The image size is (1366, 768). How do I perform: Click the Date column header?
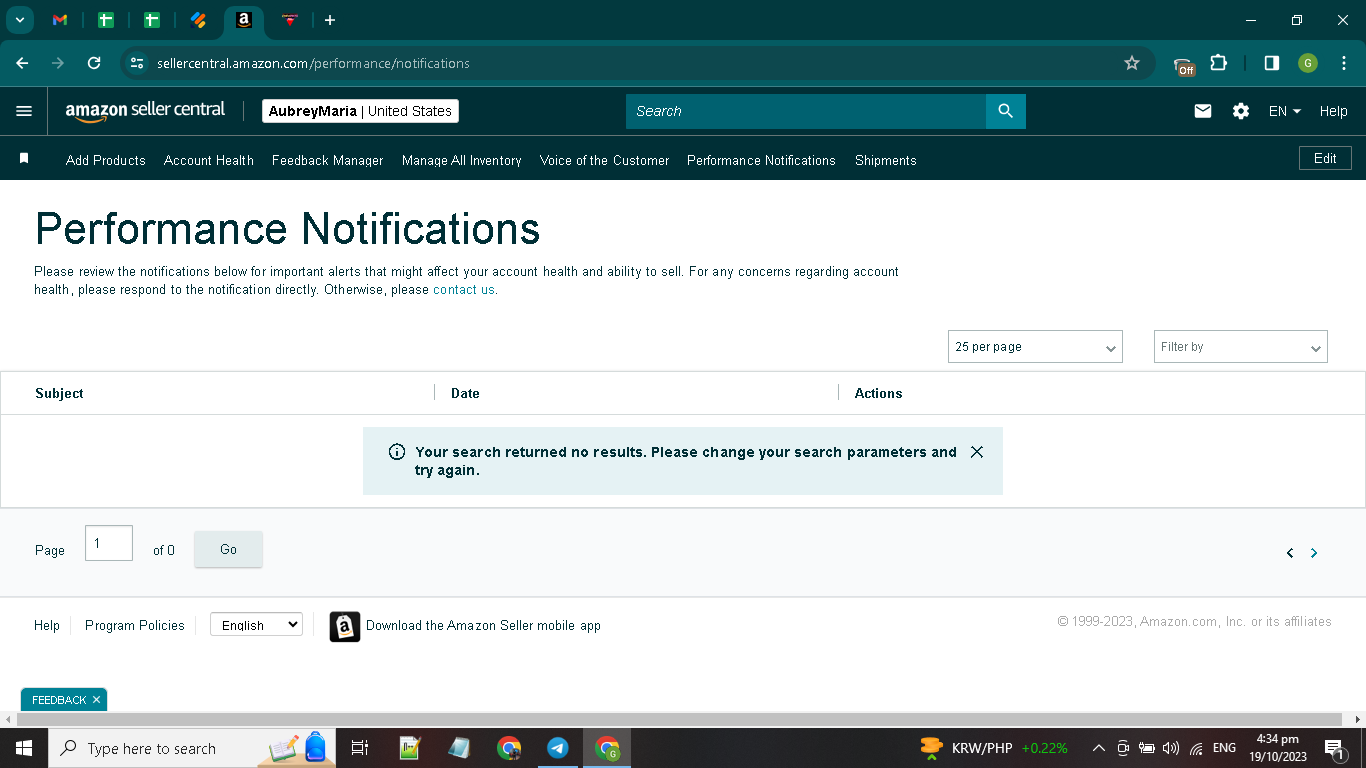(465, 393)
